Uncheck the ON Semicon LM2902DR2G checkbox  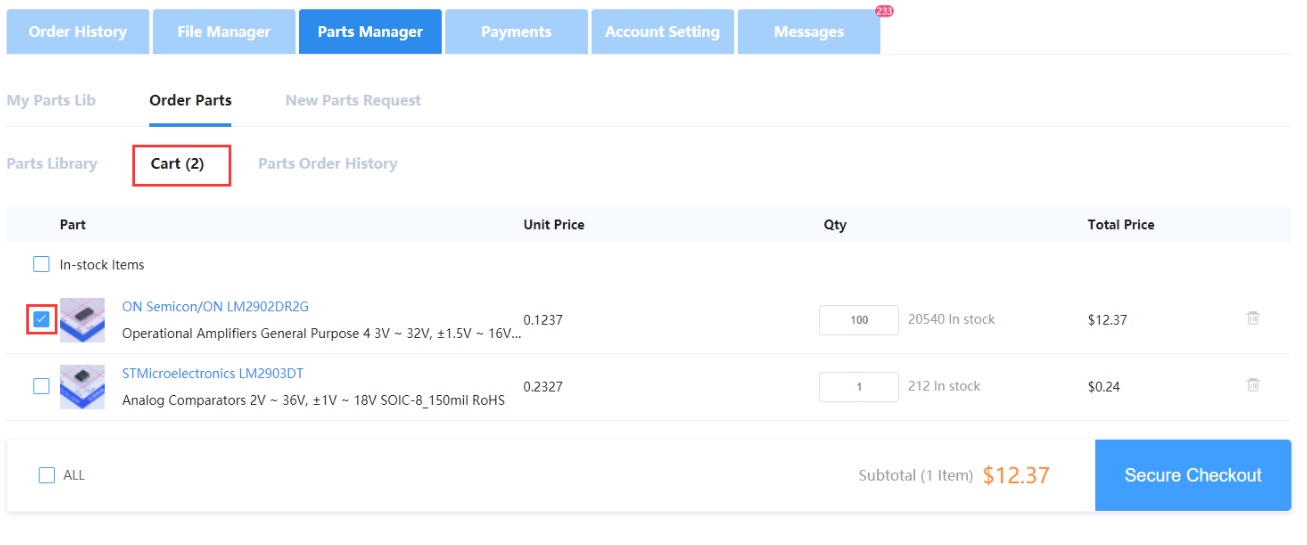tap(41, 319)
